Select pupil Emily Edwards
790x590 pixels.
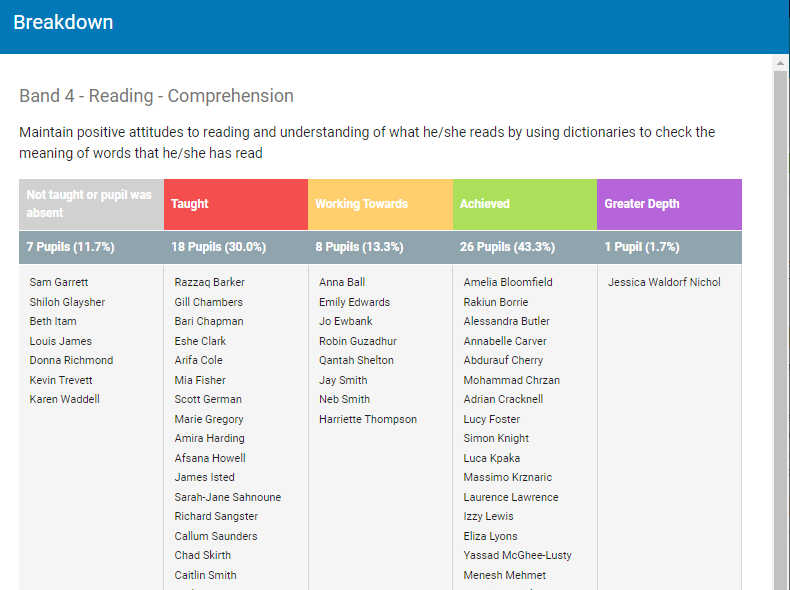[x=355, y=302]
